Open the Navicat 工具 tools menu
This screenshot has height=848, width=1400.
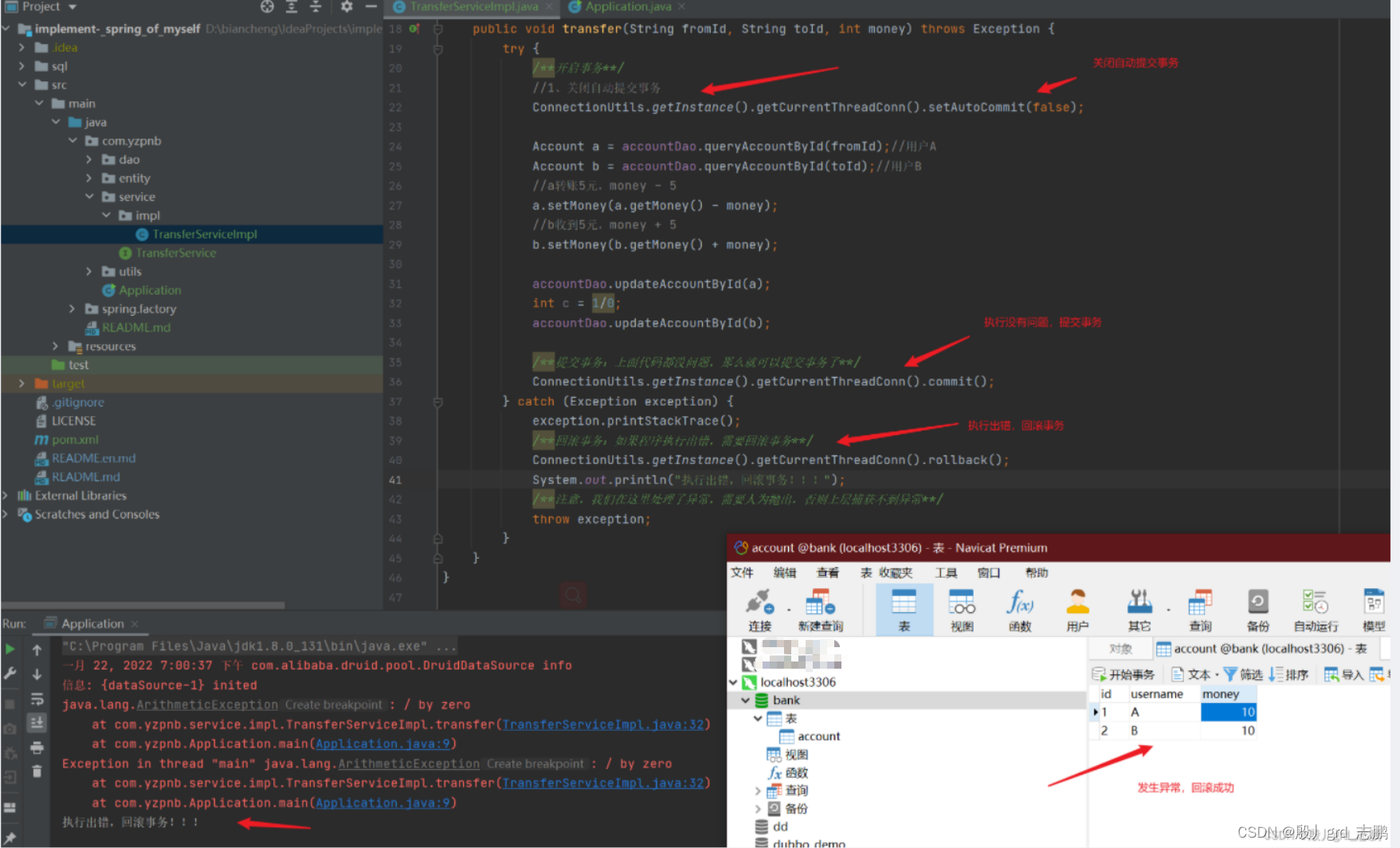click(x=946, y=572)
